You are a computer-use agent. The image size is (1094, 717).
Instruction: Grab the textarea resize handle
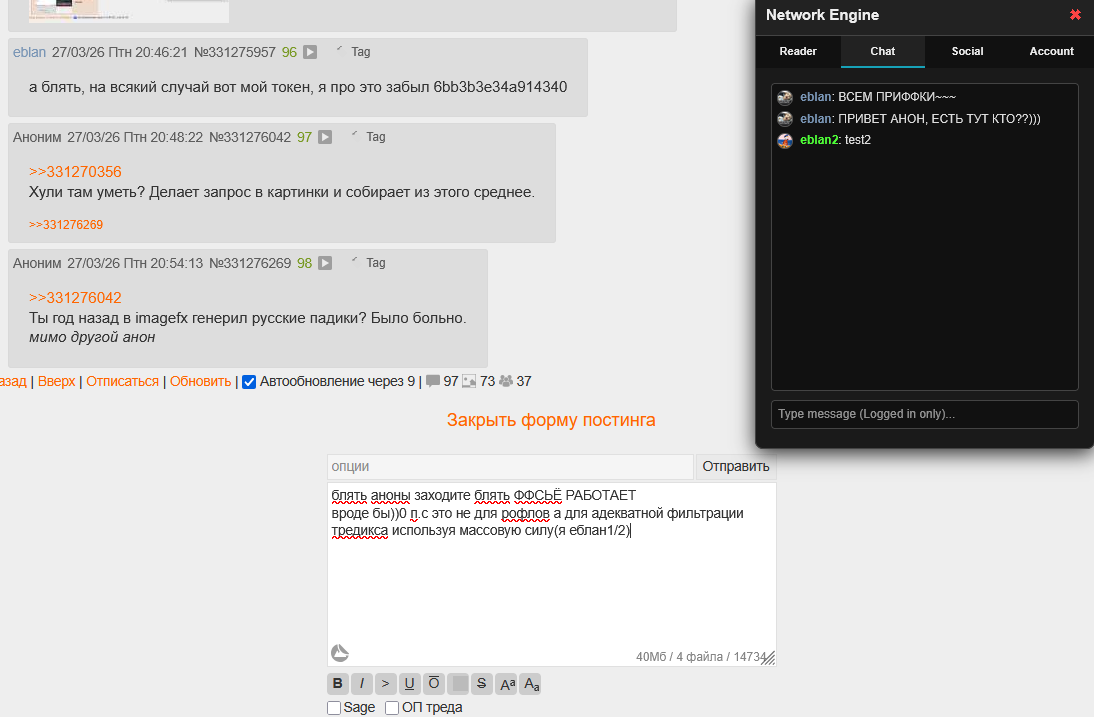(768, 658)
